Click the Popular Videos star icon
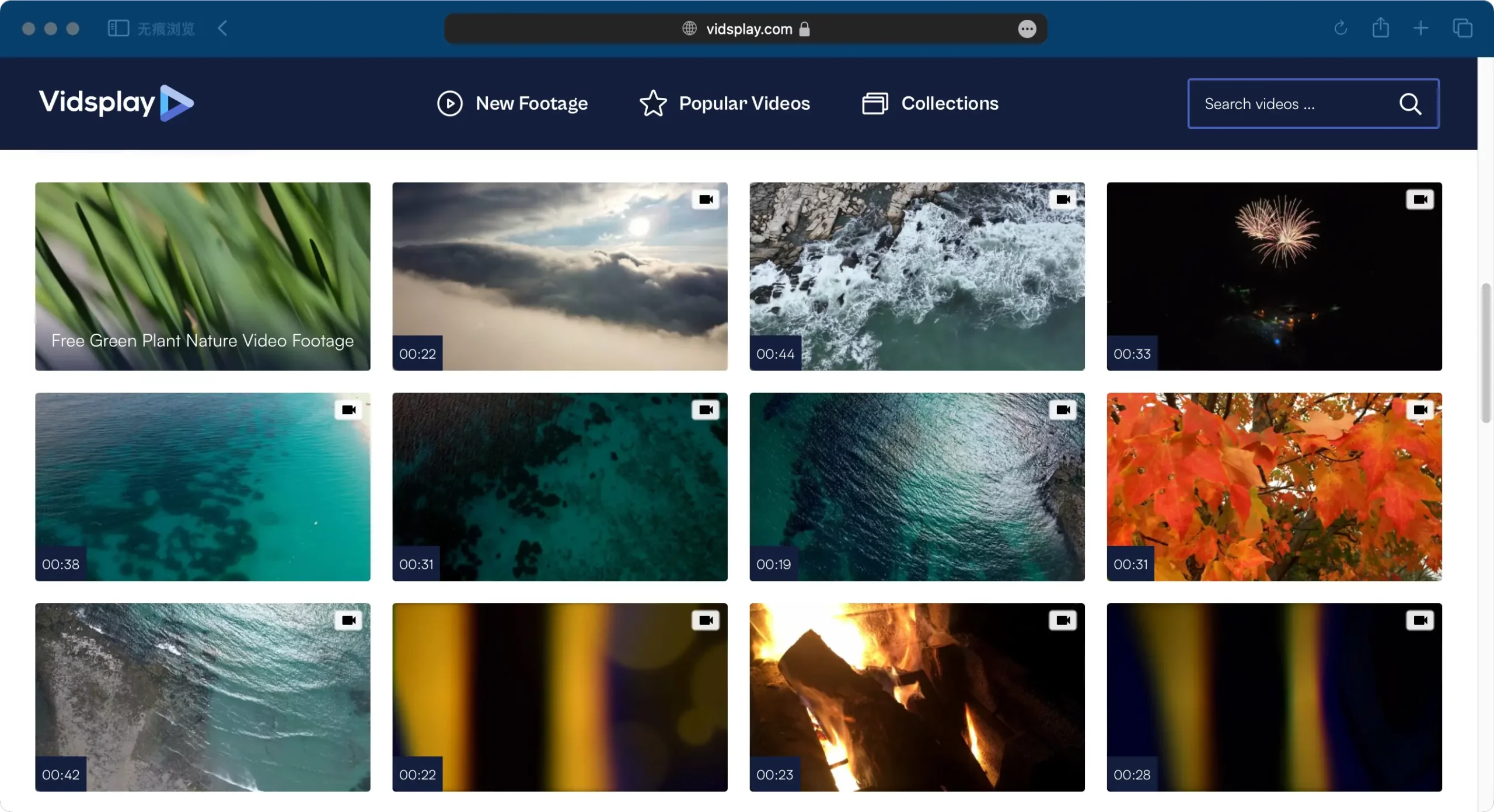1494x812 pixels. click(653, 103)
